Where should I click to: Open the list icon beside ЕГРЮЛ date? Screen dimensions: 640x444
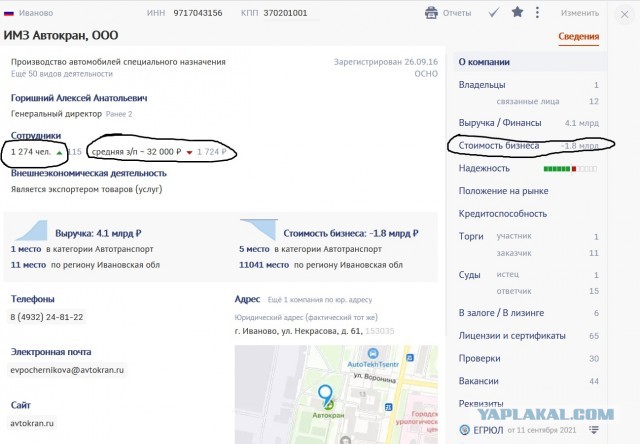point(594,430)
